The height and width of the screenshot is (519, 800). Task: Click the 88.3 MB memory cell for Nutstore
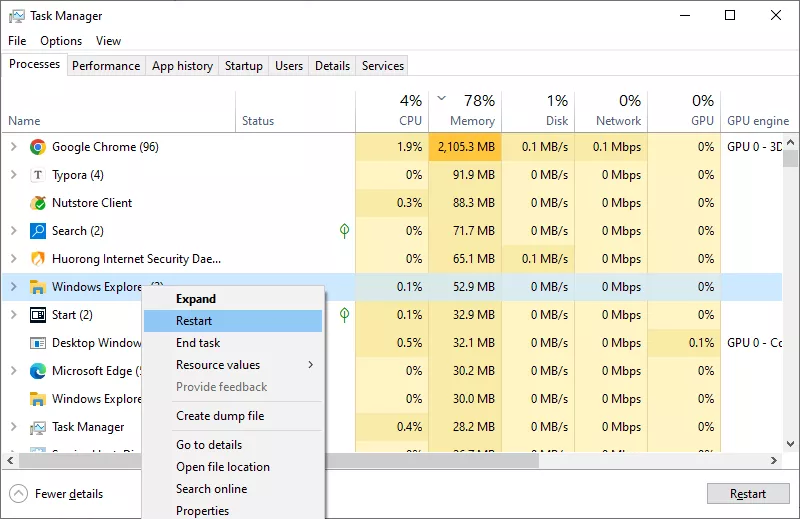(465, 203)
